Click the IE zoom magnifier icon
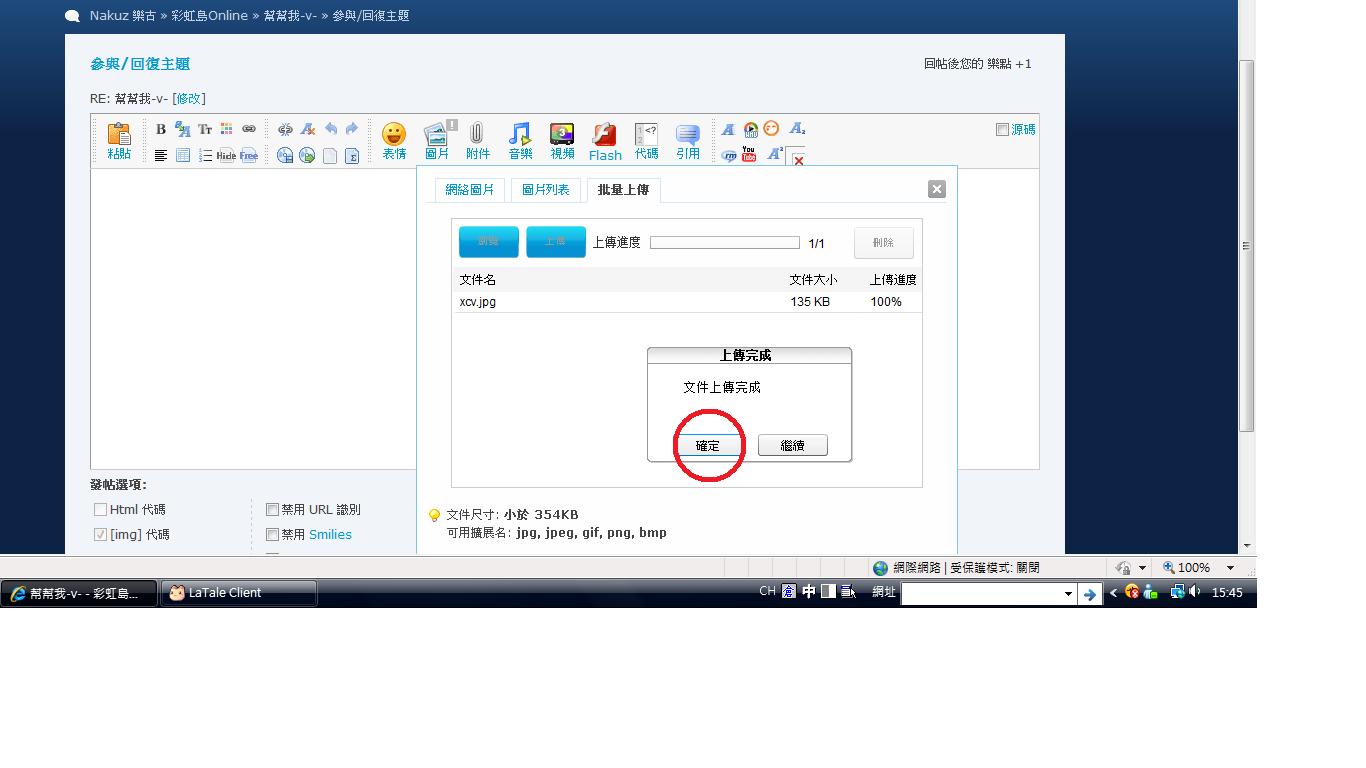 pos(1168,567)
